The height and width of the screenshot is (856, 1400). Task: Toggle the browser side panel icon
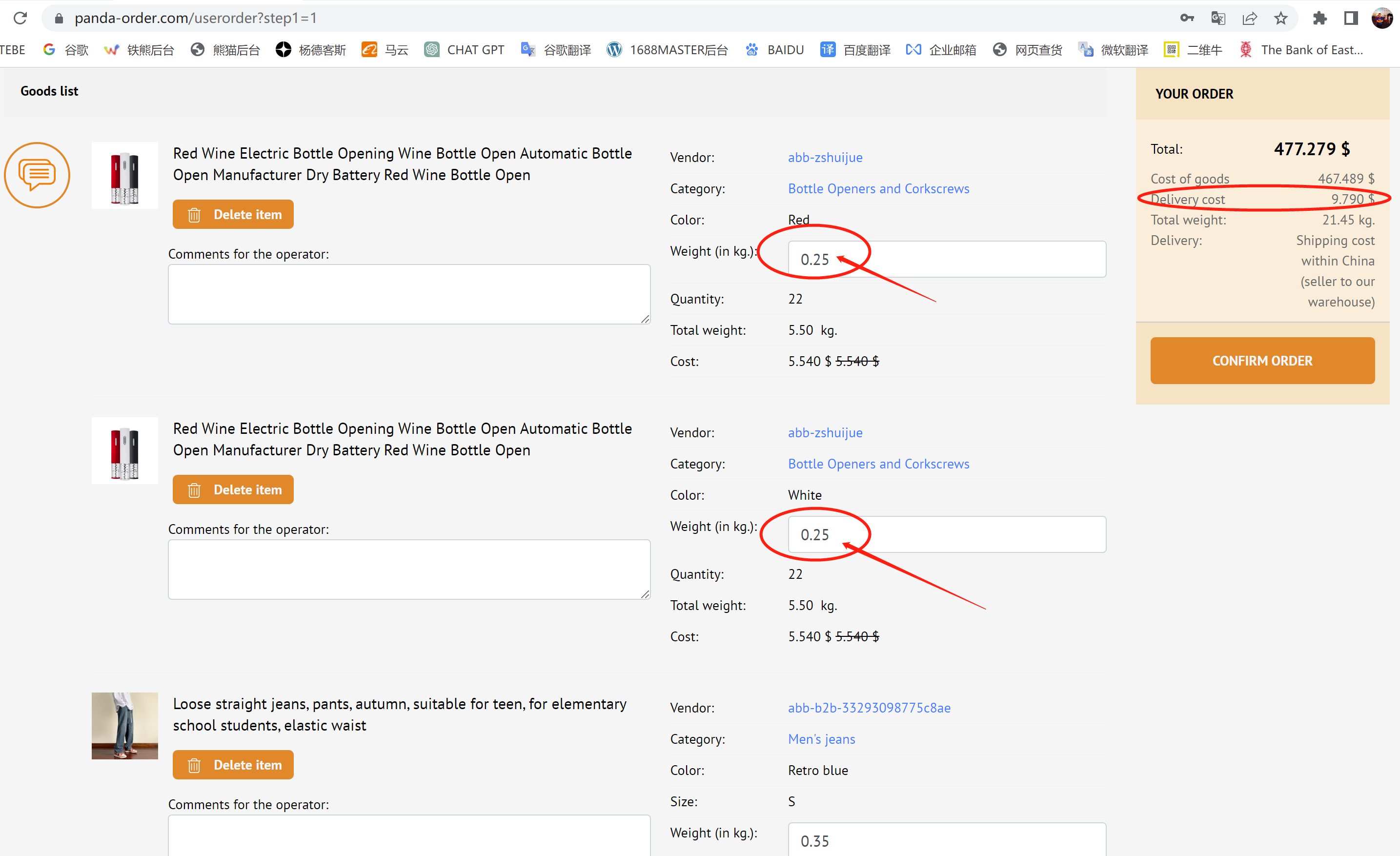click(x=1351, y=18)
